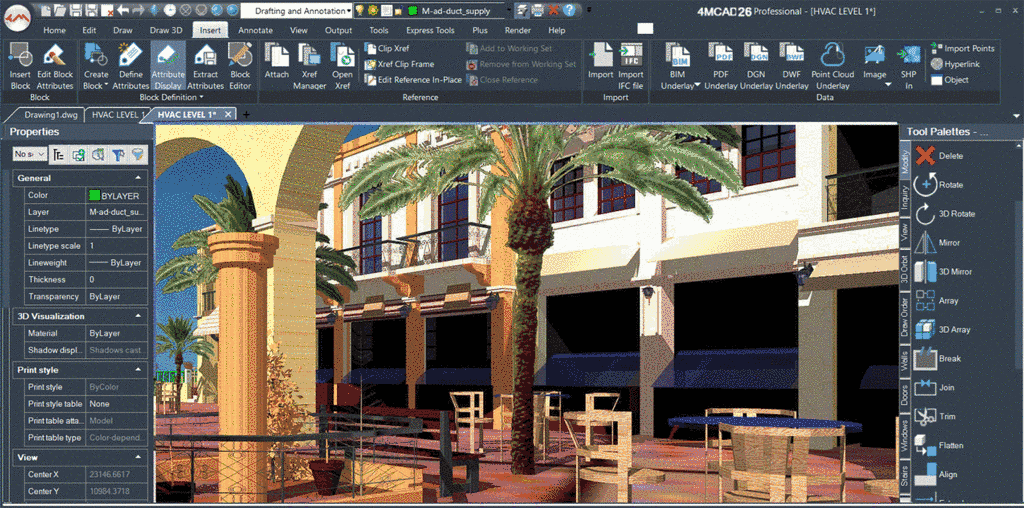Click the Center X value field
1024x508 pixels.
[x=117, y=474]
